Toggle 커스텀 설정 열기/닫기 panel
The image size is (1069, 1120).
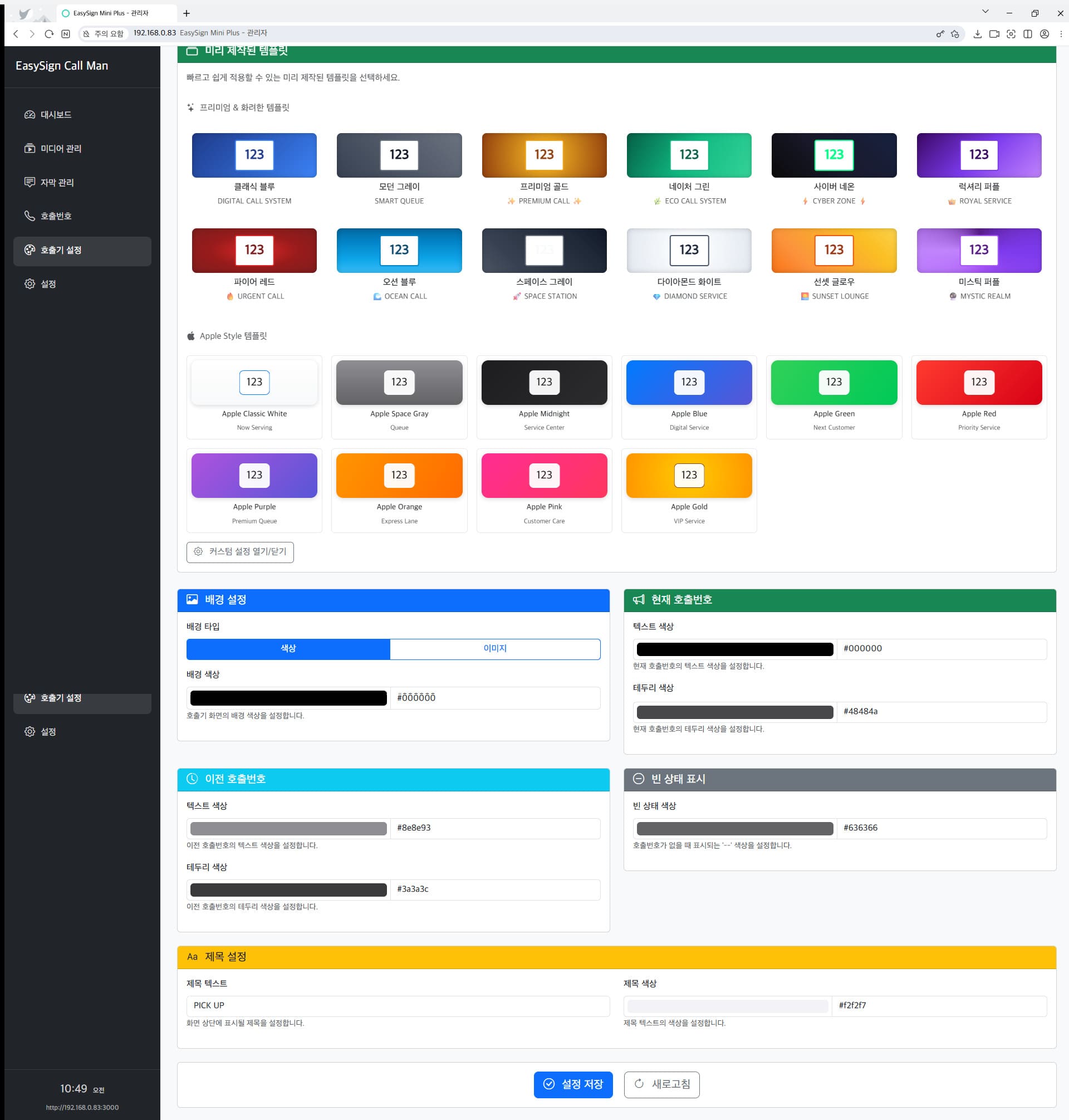[x=240, y=552]
